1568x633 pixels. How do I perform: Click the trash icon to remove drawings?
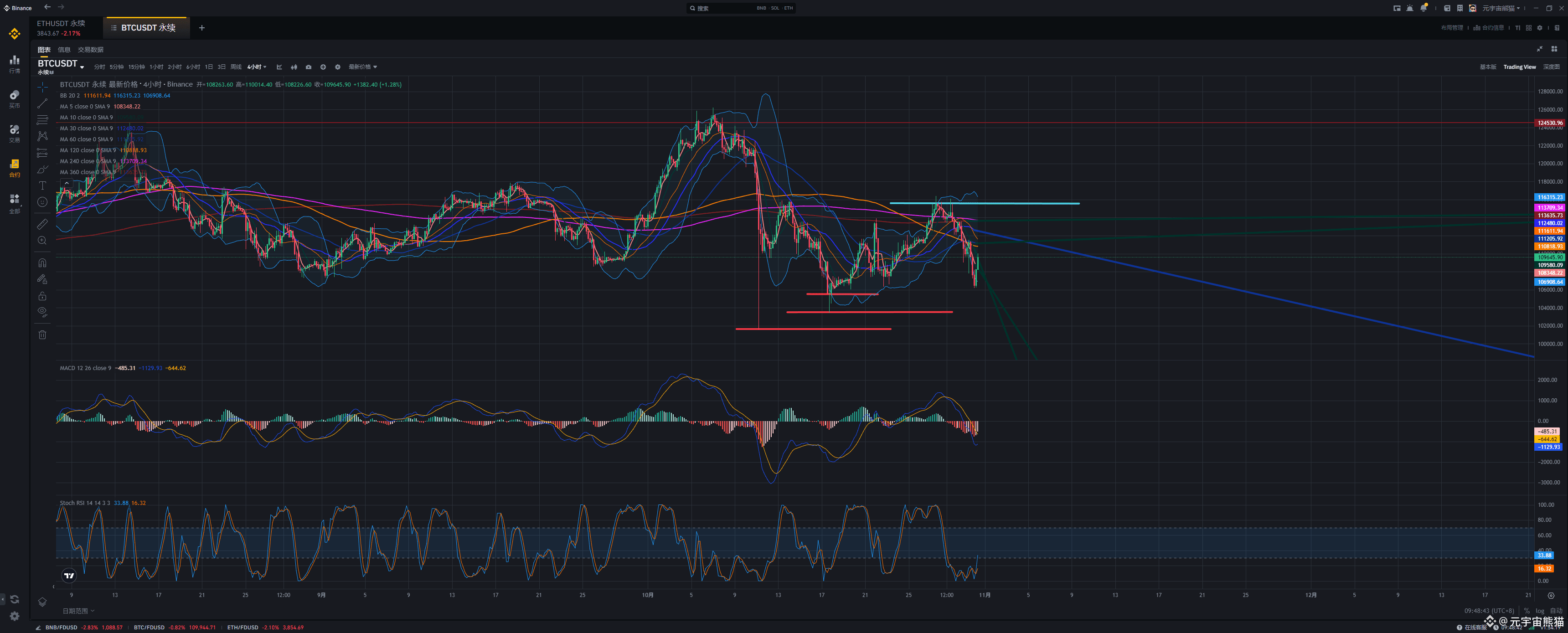pyautogui.click(x=42, y=335)
